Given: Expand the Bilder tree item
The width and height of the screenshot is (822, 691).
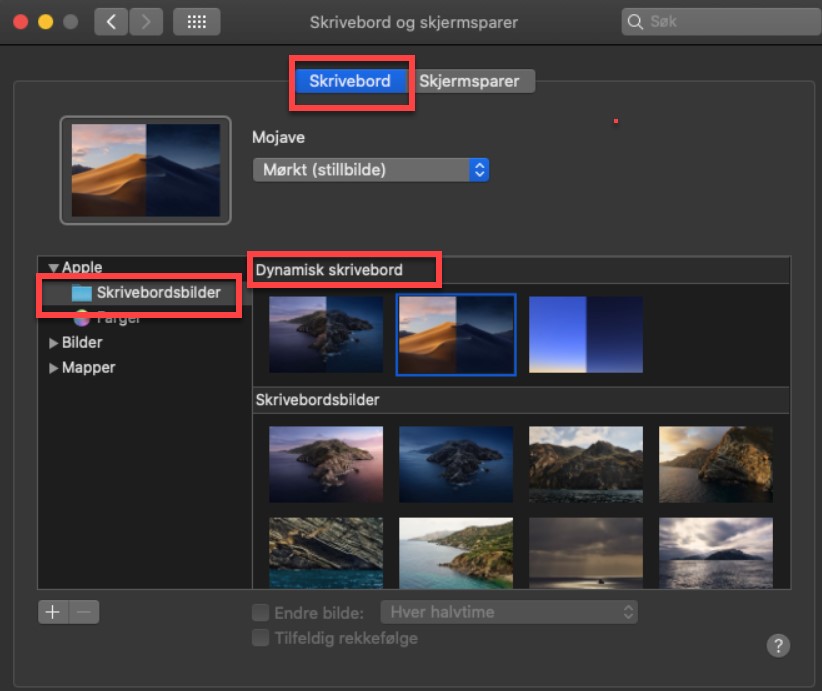Looking at the screenshot, I should click(x=54, y=343).
